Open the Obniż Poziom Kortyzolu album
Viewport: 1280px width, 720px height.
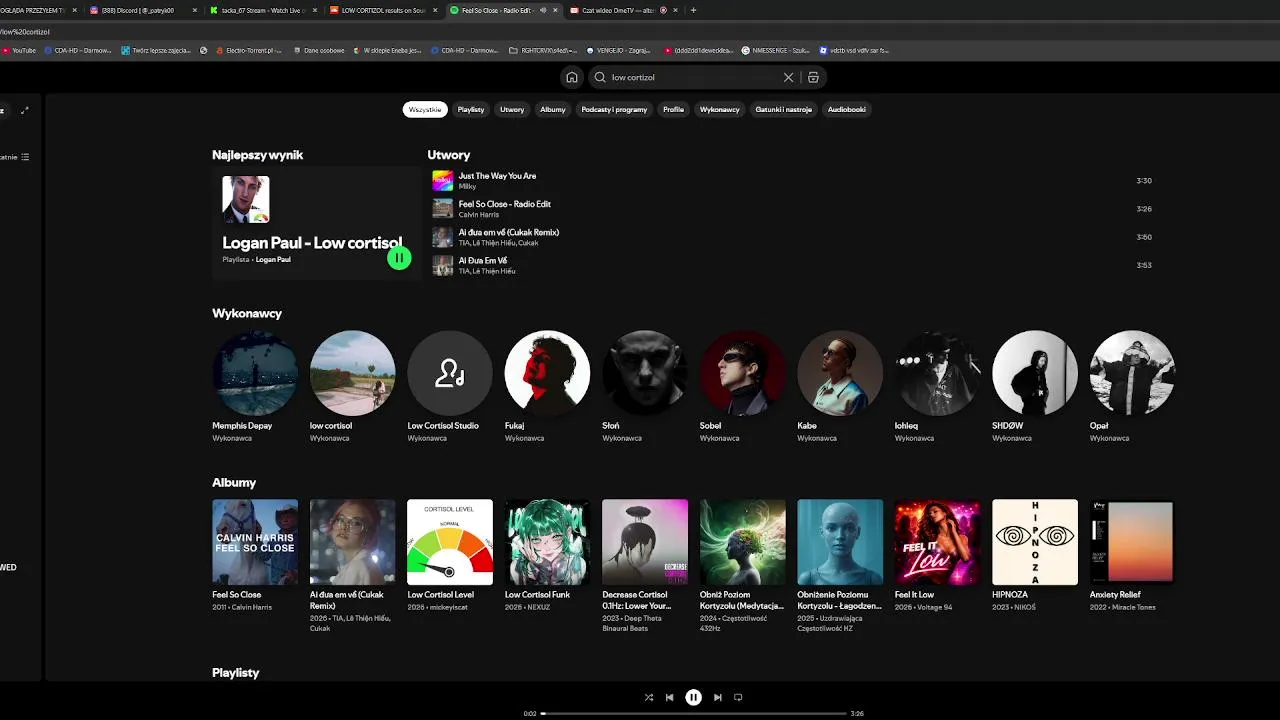coord(742,565)
